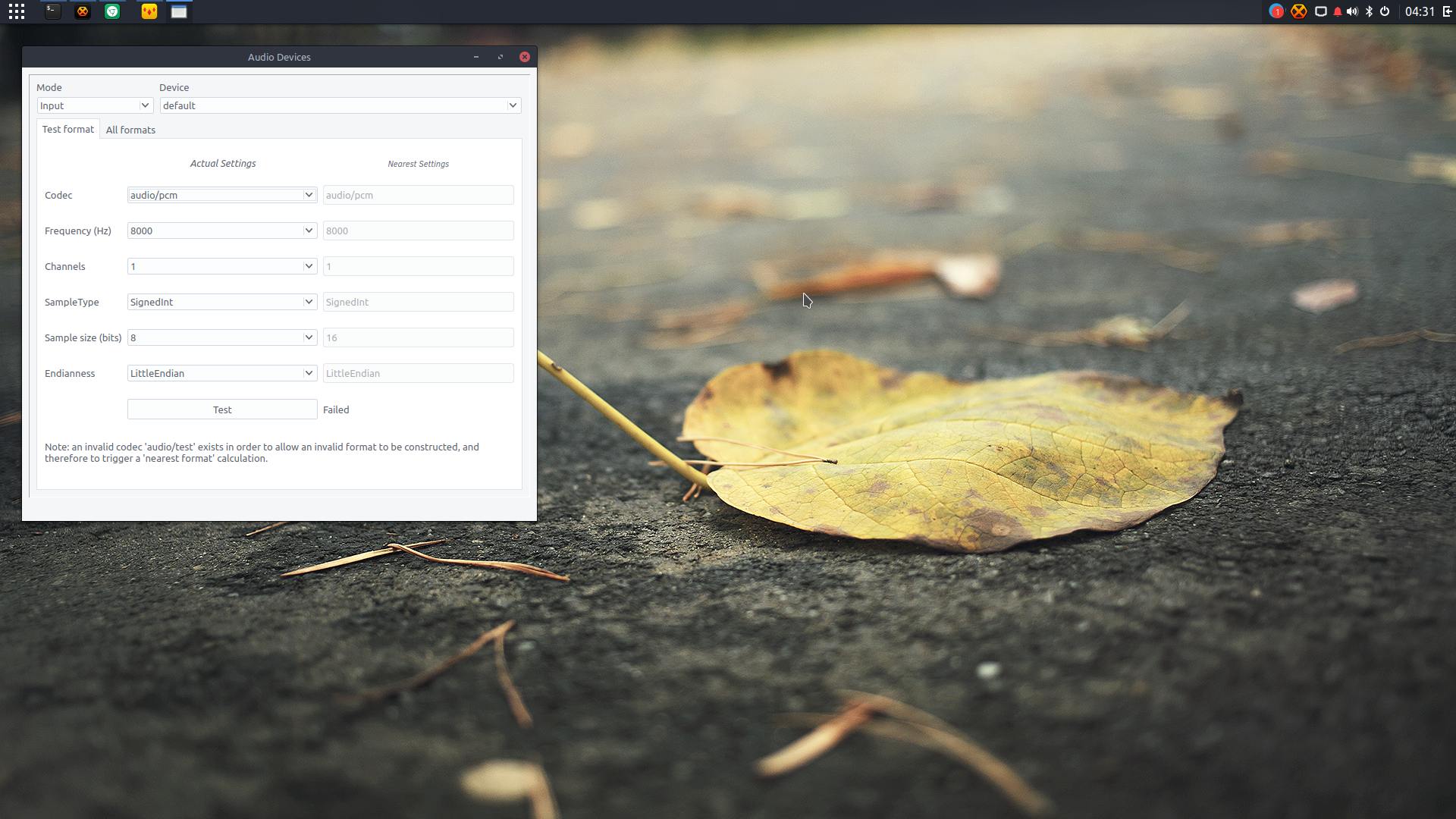This screenshot has height=819, width=1456.
Task: Click the Endianness label
Action: 70,373
